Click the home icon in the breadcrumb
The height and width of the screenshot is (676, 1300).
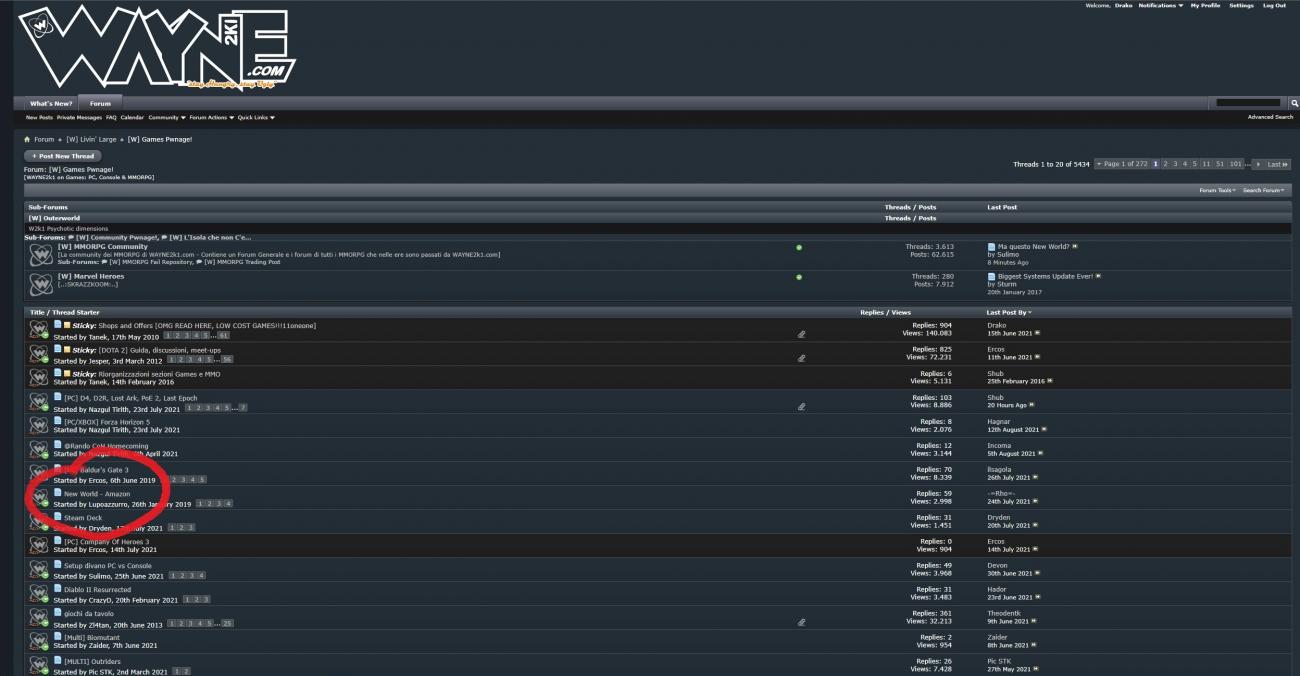click(27, 140)
